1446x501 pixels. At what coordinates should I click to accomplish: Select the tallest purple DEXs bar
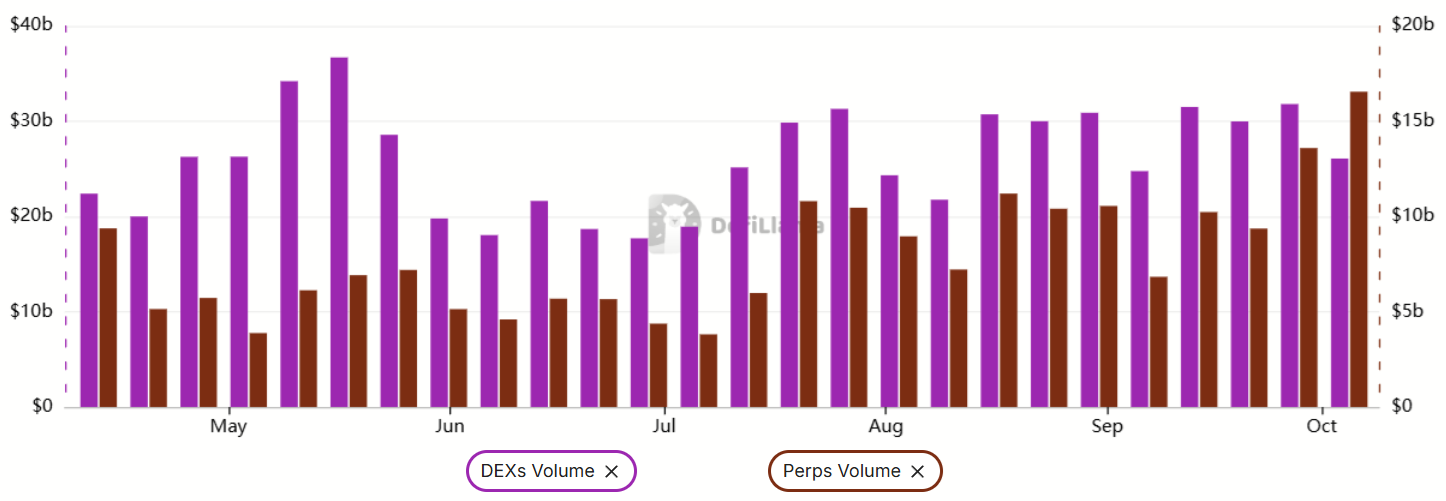click(x=339, y=232)
